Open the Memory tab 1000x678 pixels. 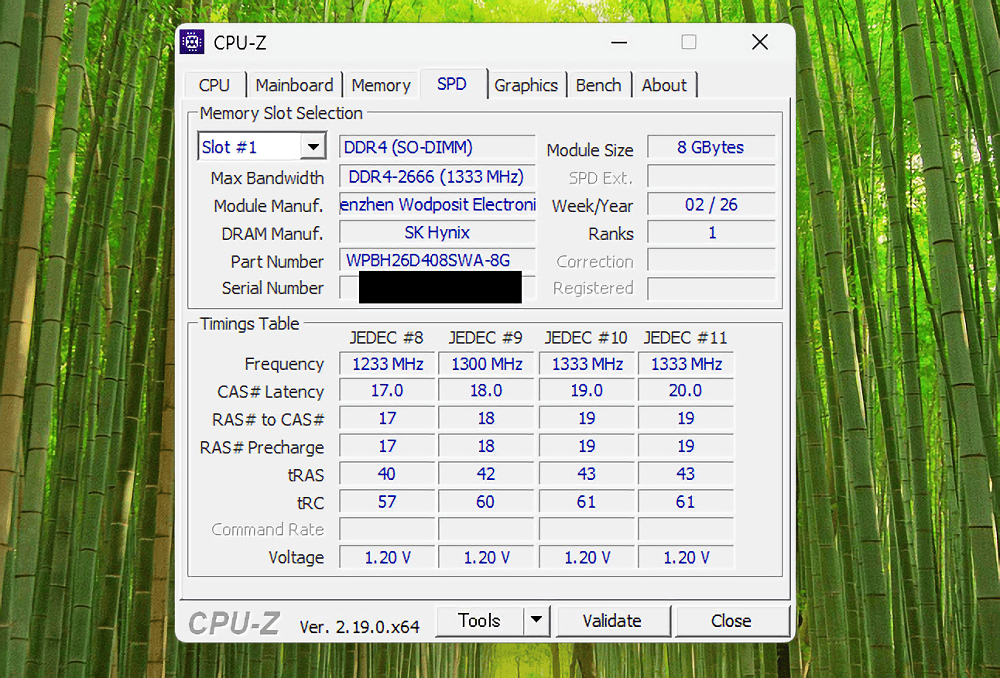[x=381, y=85]
